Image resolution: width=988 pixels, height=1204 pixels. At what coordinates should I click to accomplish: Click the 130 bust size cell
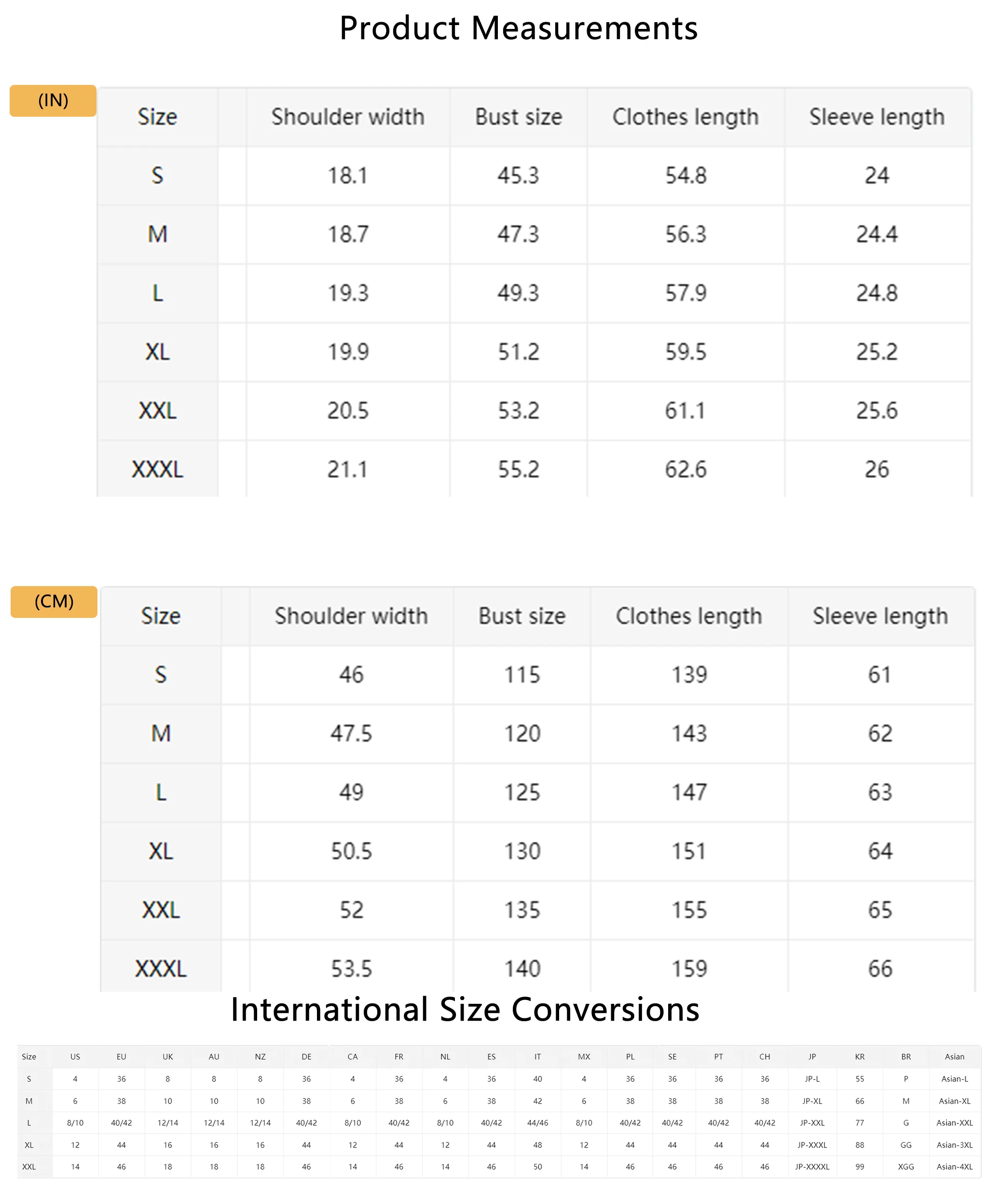pyautogui.click(x=522, y=851)
